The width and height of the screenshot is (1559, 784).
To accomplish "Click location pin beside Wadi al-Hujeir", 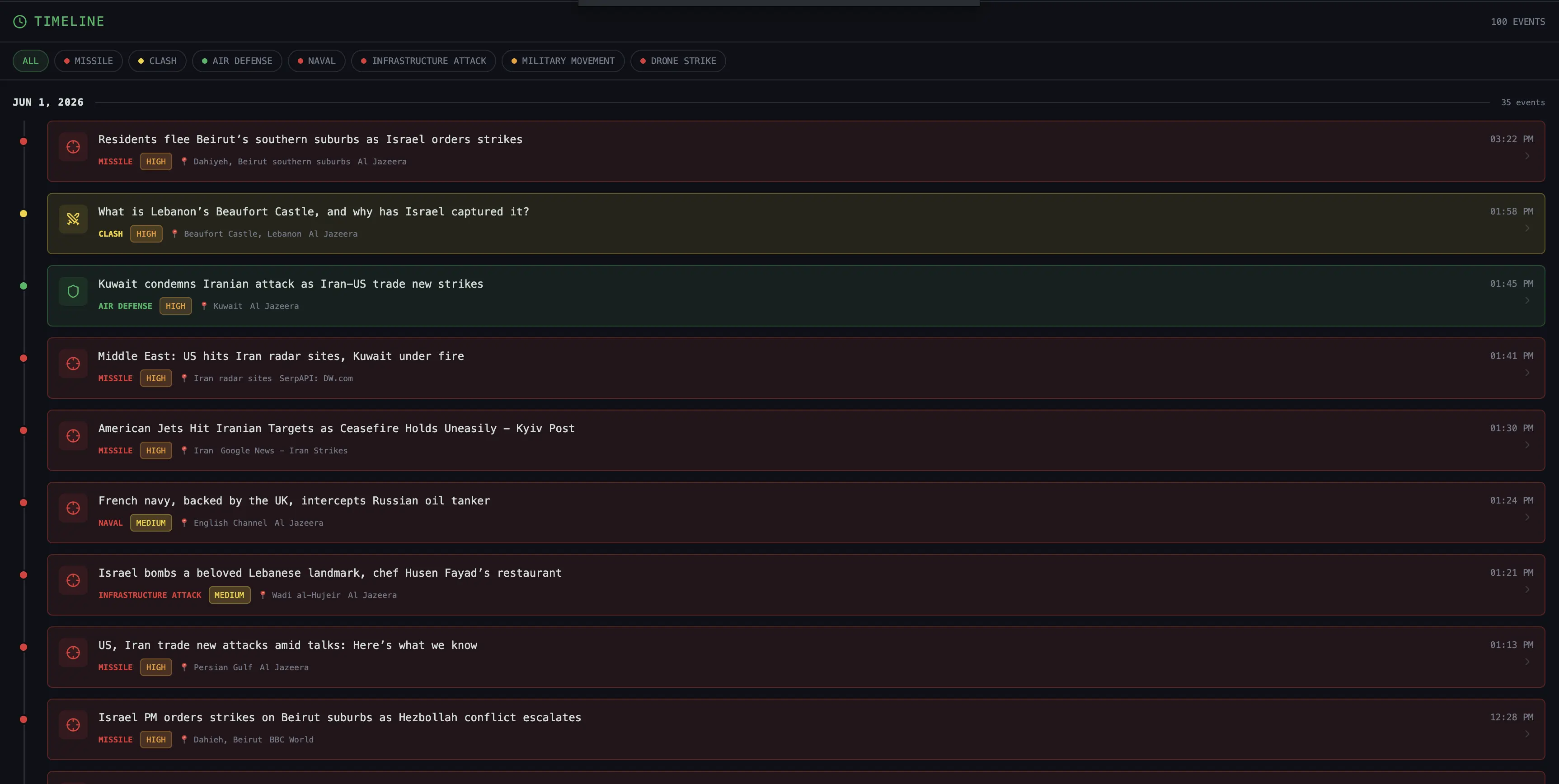I will coord(263,595).
